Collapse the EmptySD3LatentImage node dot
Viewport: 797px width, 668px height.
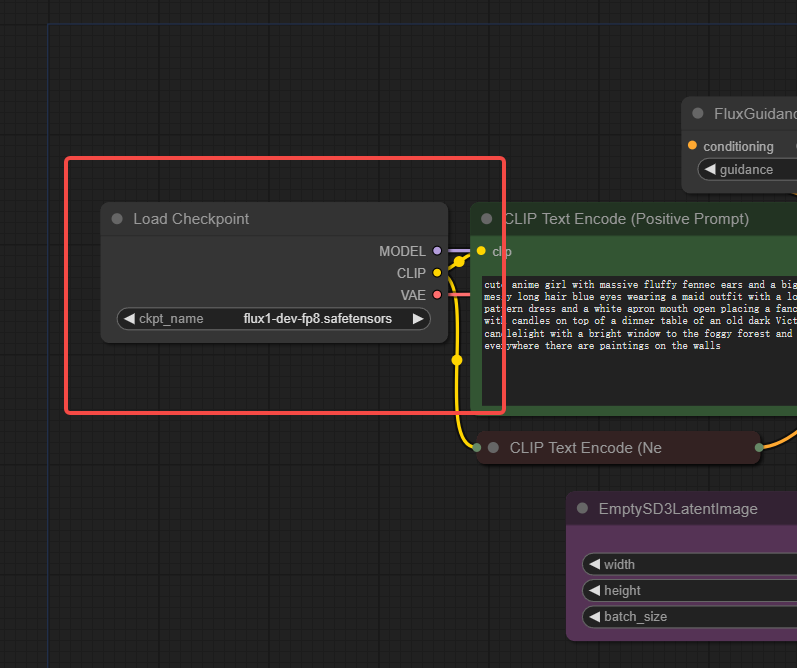(x=583, y=508)
